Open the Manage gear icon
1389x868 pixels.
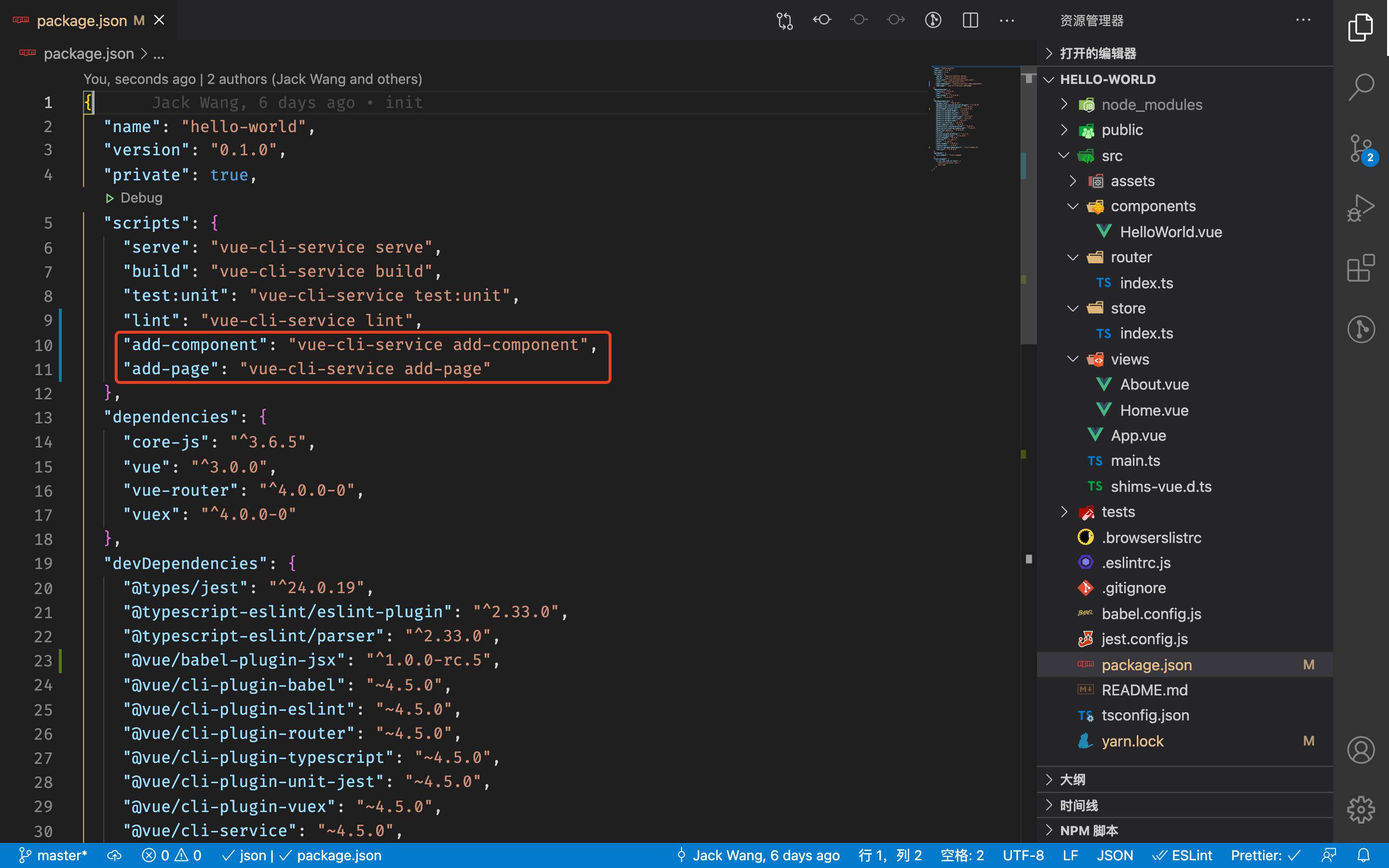[x=1361, y=810]
